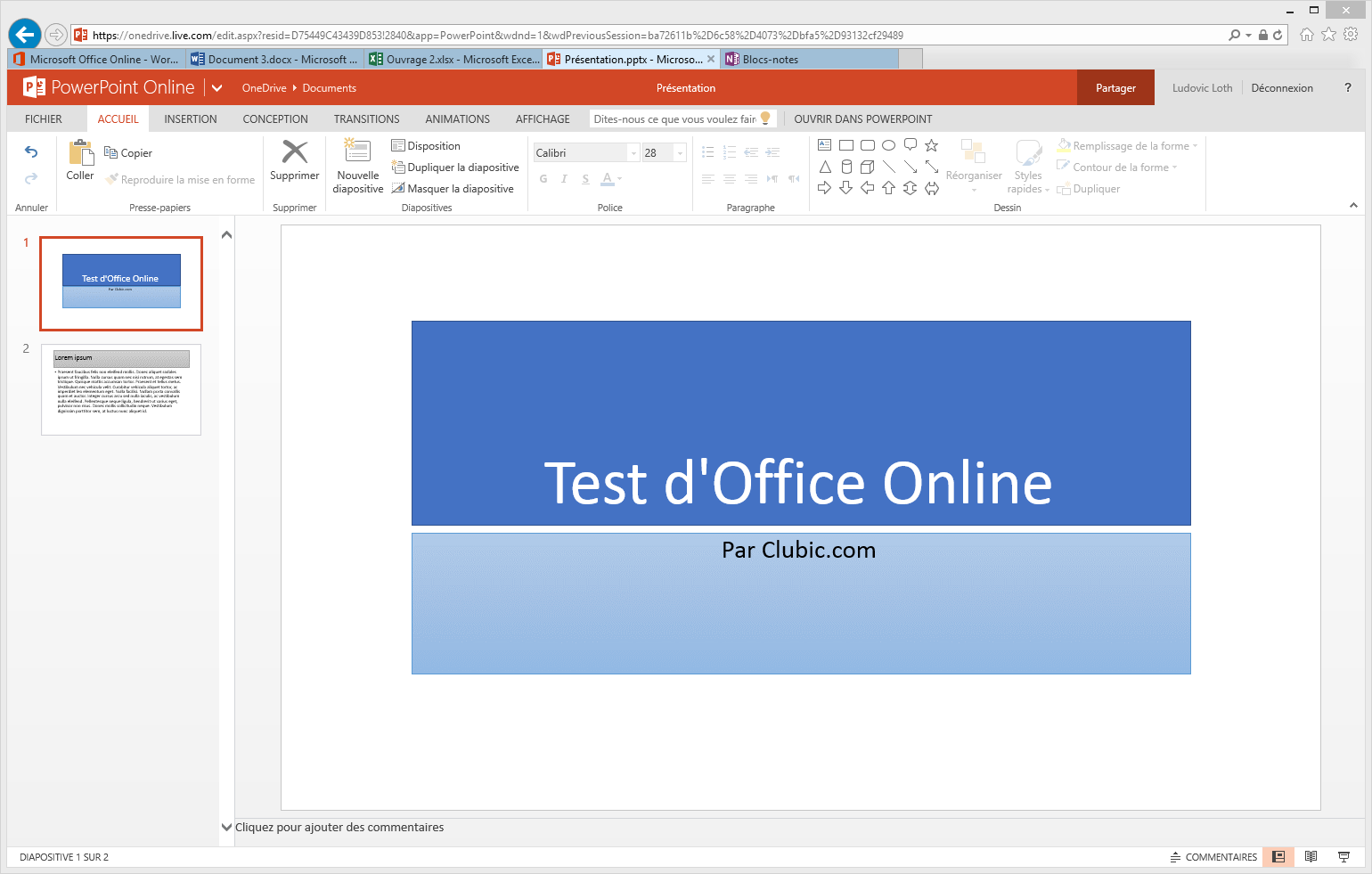The height and width of the screenshot is (874, 1372).
Task: Select the speech bubble callout shape
Action: point(910,144)
